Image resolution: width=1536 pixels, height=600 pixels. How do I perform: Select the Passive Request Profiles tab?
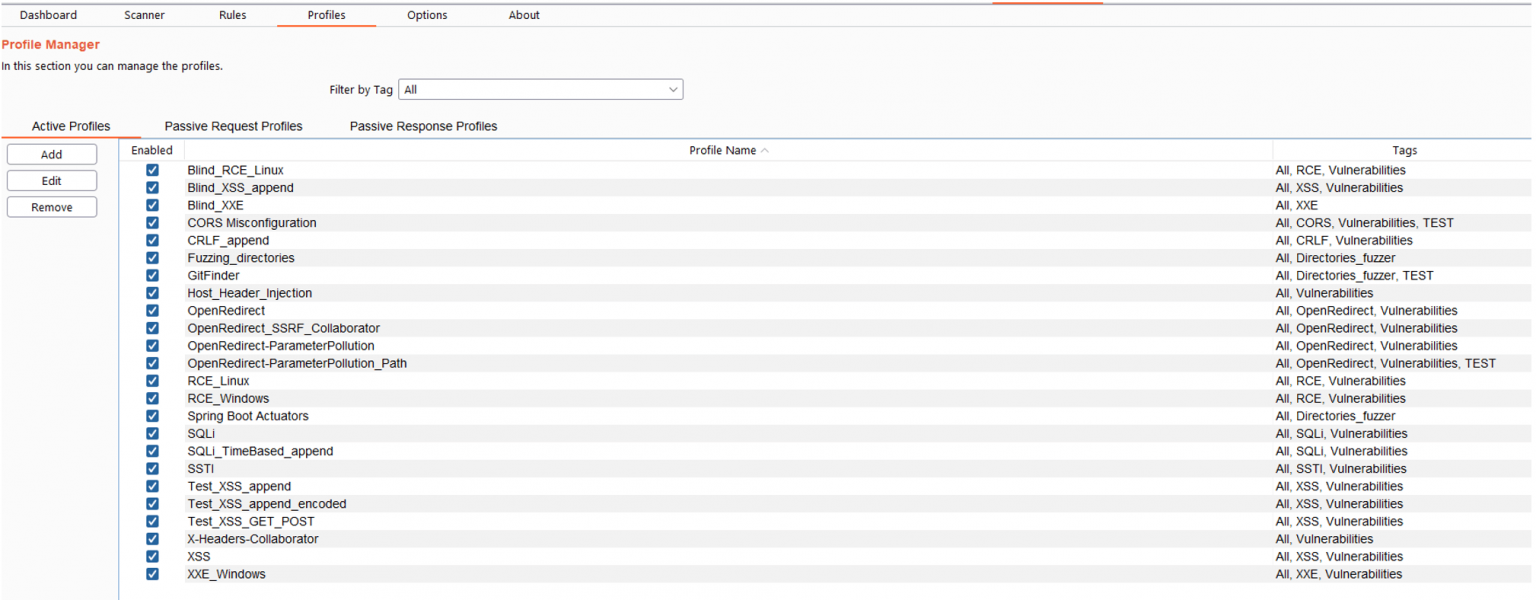point(233,126)
